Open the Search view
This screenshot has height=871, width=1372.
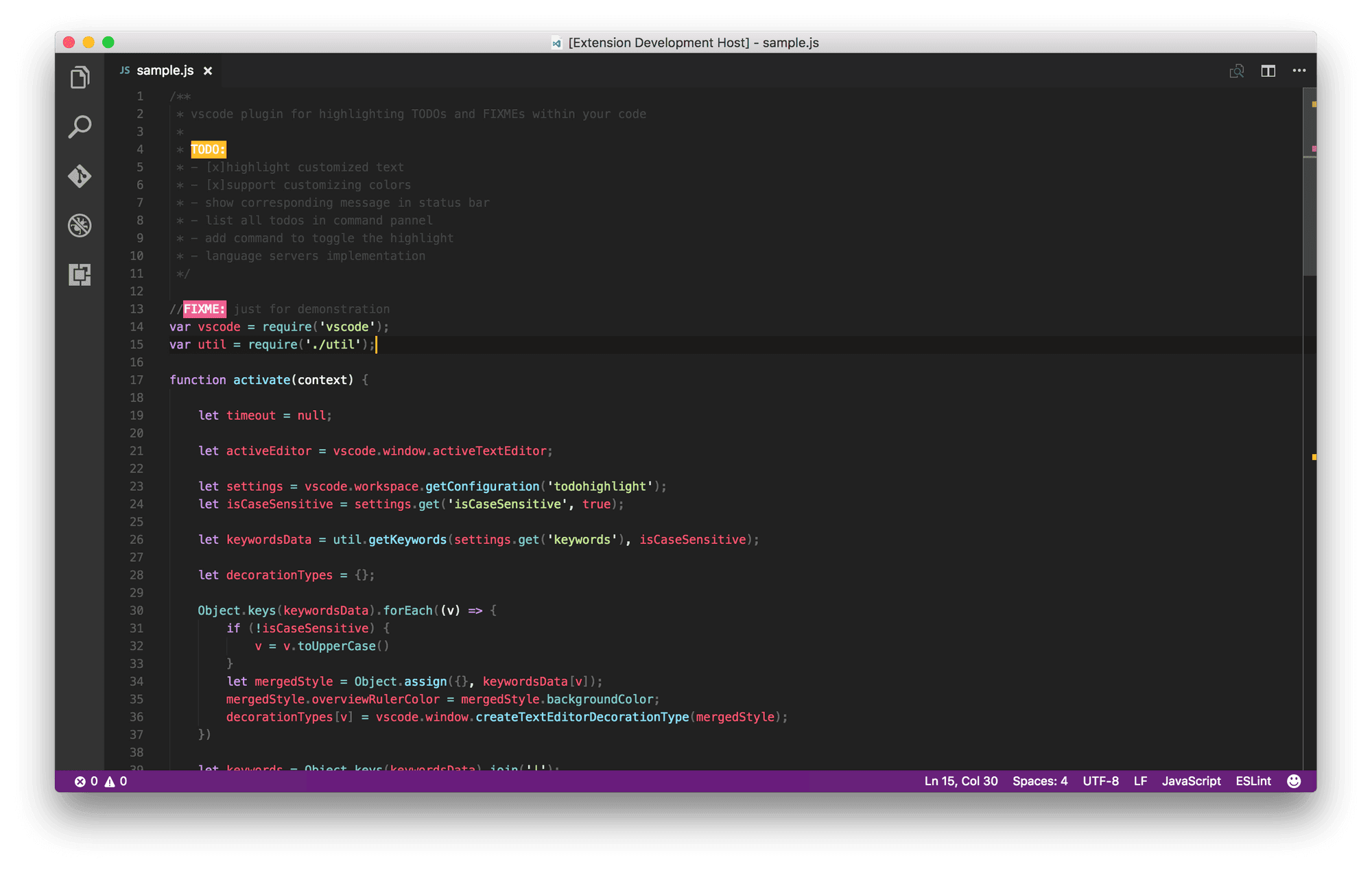[x=80, y=127]
